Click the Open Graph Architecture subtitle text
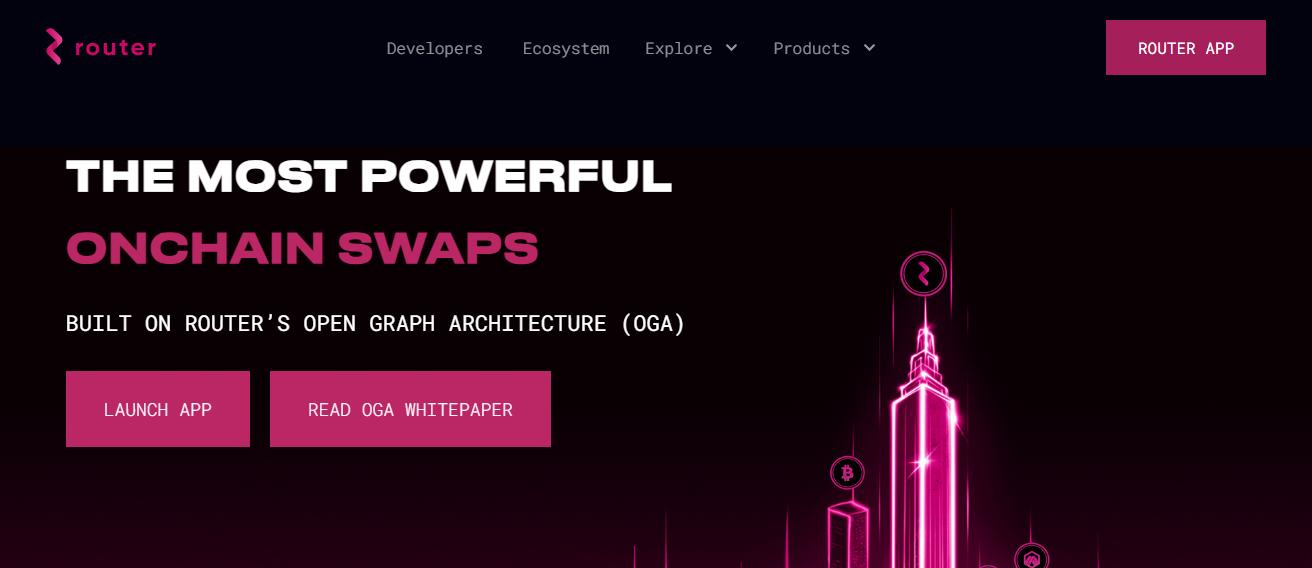This screenshot has height=568, width=1312. [x=375, y=323]
